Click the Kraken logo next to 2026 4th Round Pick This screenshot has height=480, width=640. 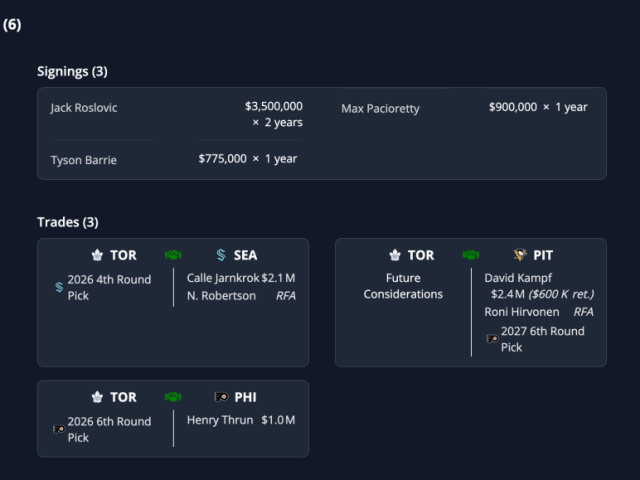tap(59, 287)
